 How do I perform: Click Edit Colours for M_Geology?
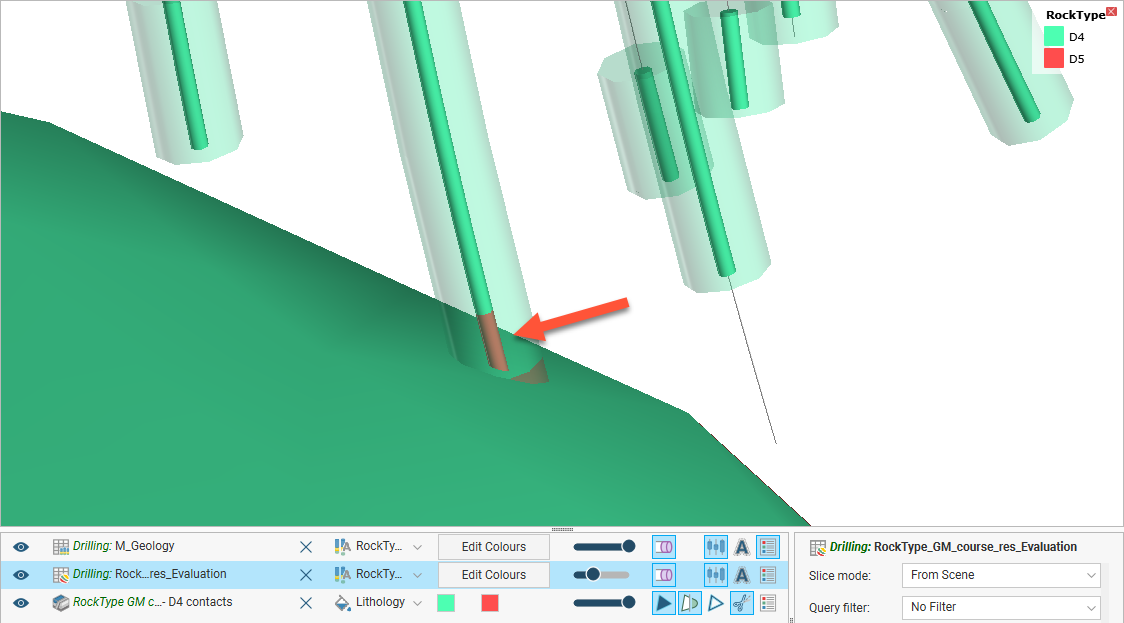pyautogui.click(x=494, y=547)
